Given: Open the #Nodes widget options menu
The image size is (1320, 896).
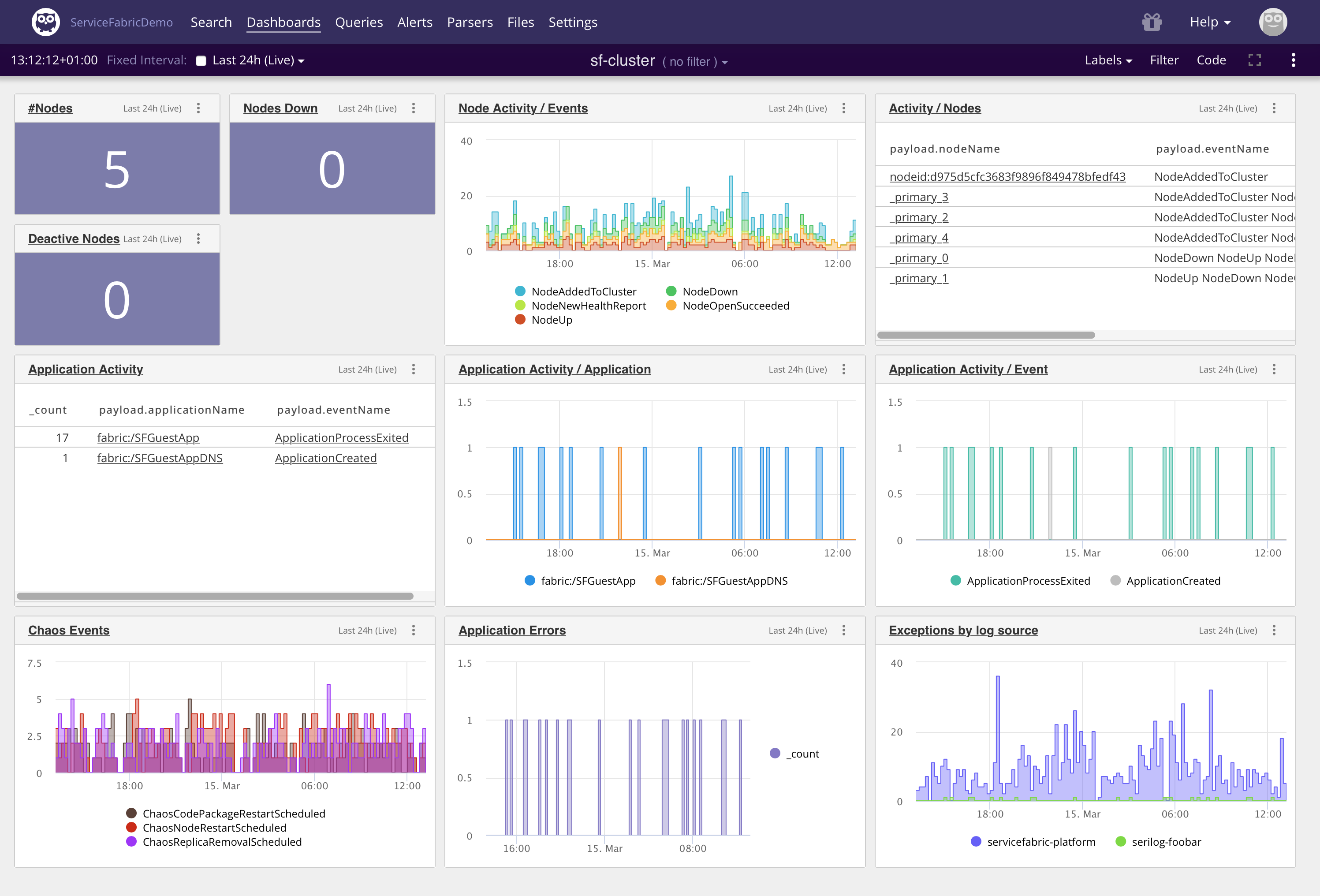Looking at the screenshot, I should pos(198,108).
